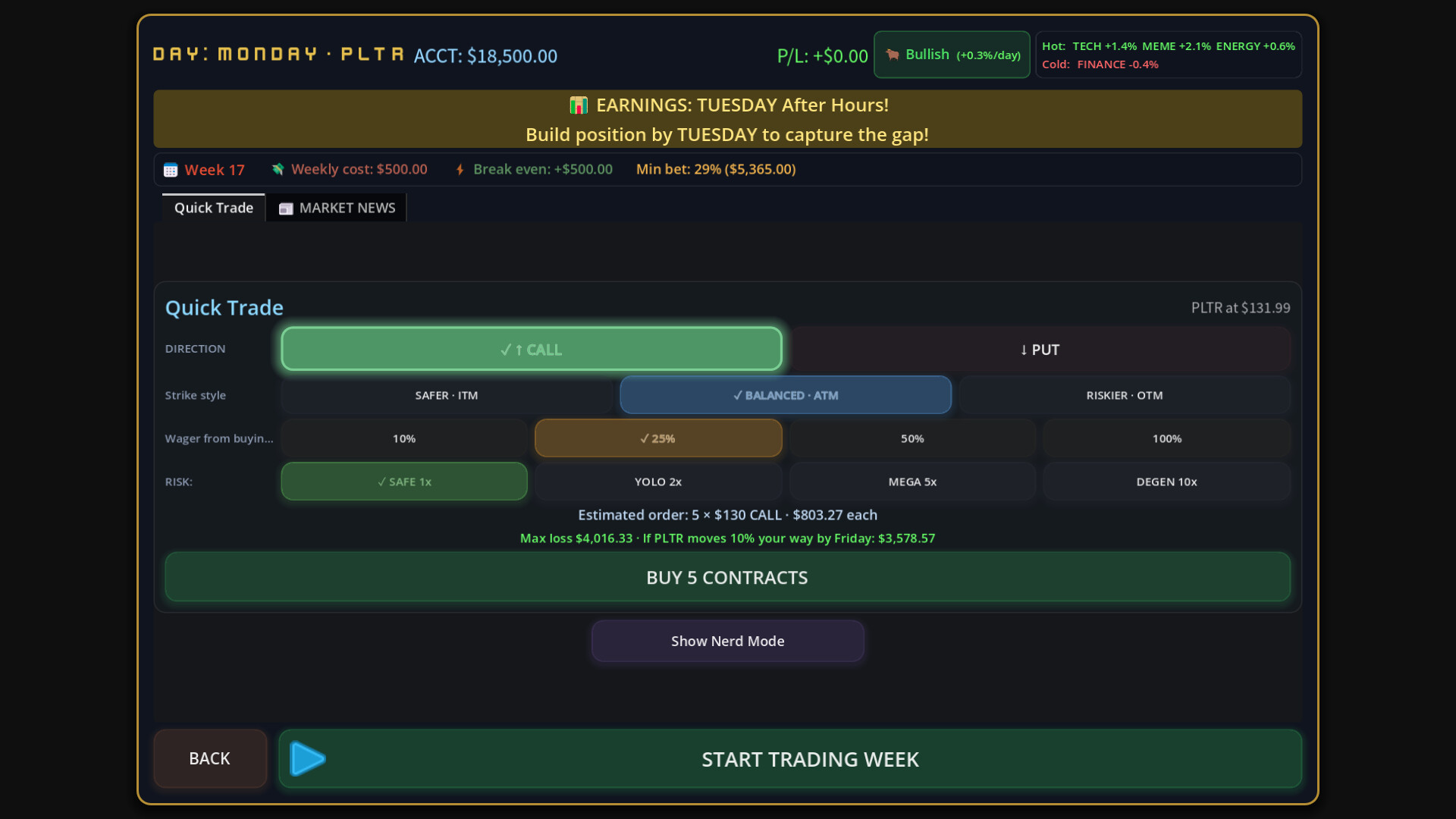Click the Build position by TUESDAY text
This screenshot has height=819, width=1456.
pos(727,135)
